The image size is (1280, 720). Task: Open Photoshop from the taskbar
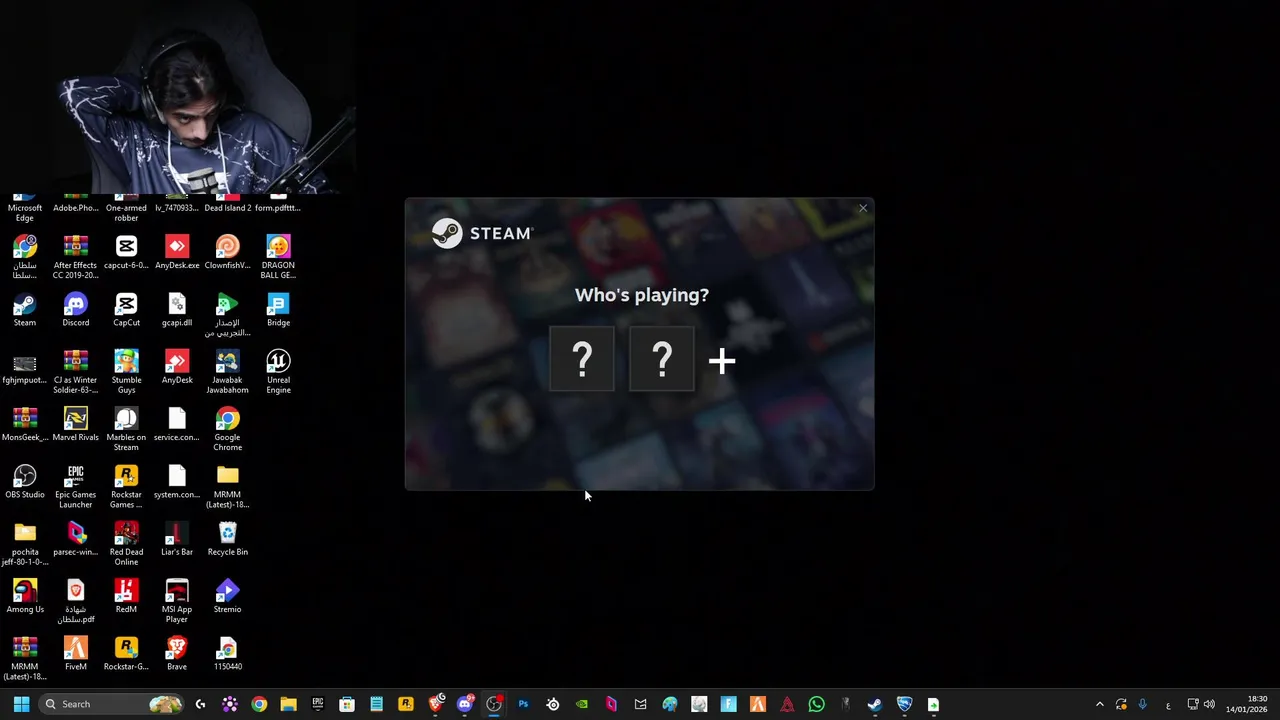point(523,704)
